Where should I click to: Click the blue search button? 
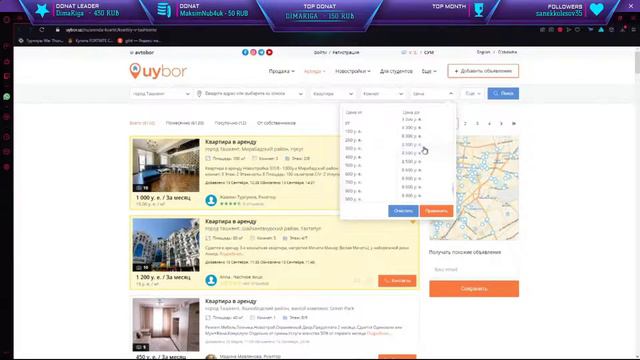[x=503, y=93]
